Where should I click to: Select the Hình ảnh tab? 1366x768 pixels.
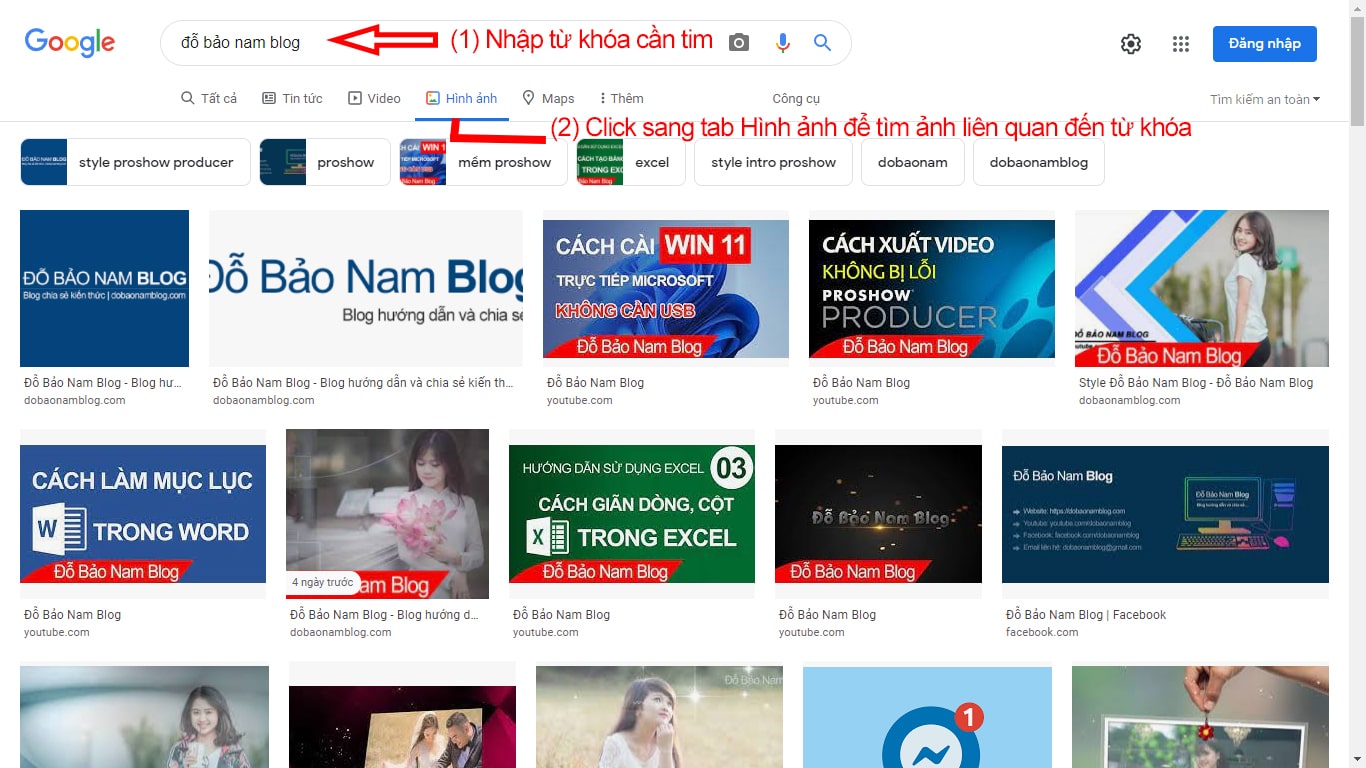(461, 98)
